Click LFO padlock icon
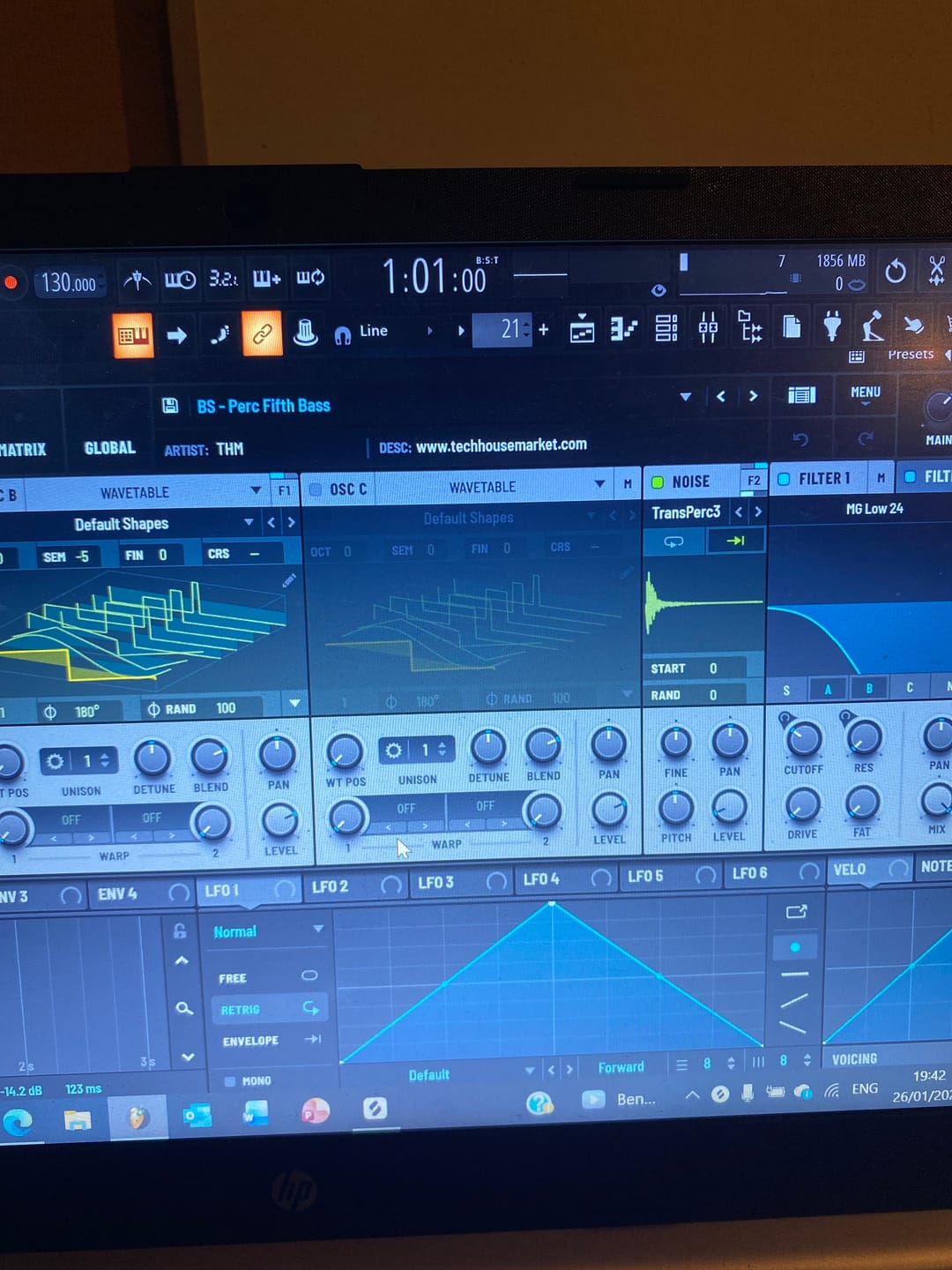Screen dimensions: 952x1270 [180, 930]
